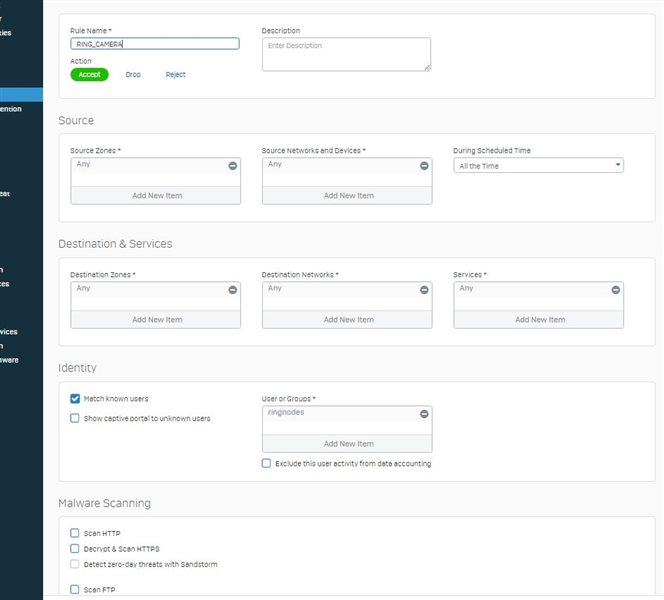The image size is (664, 600).
Task: Toggle Match known users checkbox
Action: [x=75, y=398]
